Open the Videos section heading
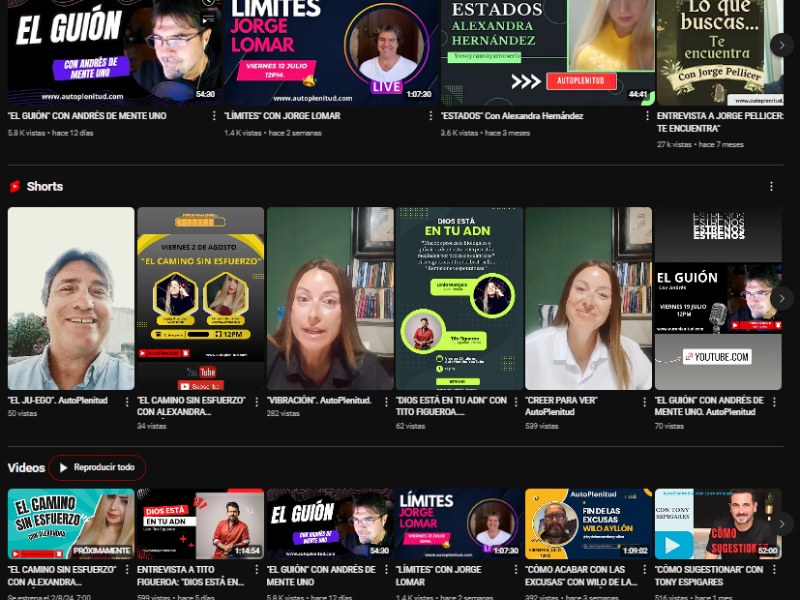 [26, 467]
